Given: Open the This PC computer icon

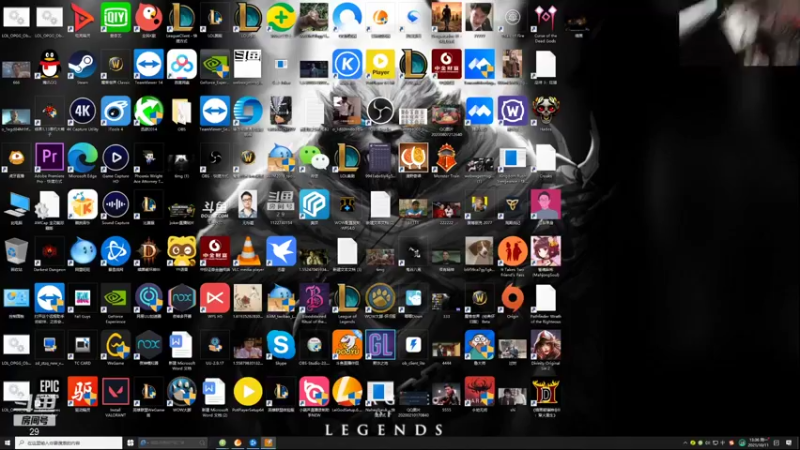Looking at the screenshot, I should coord(16,205).
